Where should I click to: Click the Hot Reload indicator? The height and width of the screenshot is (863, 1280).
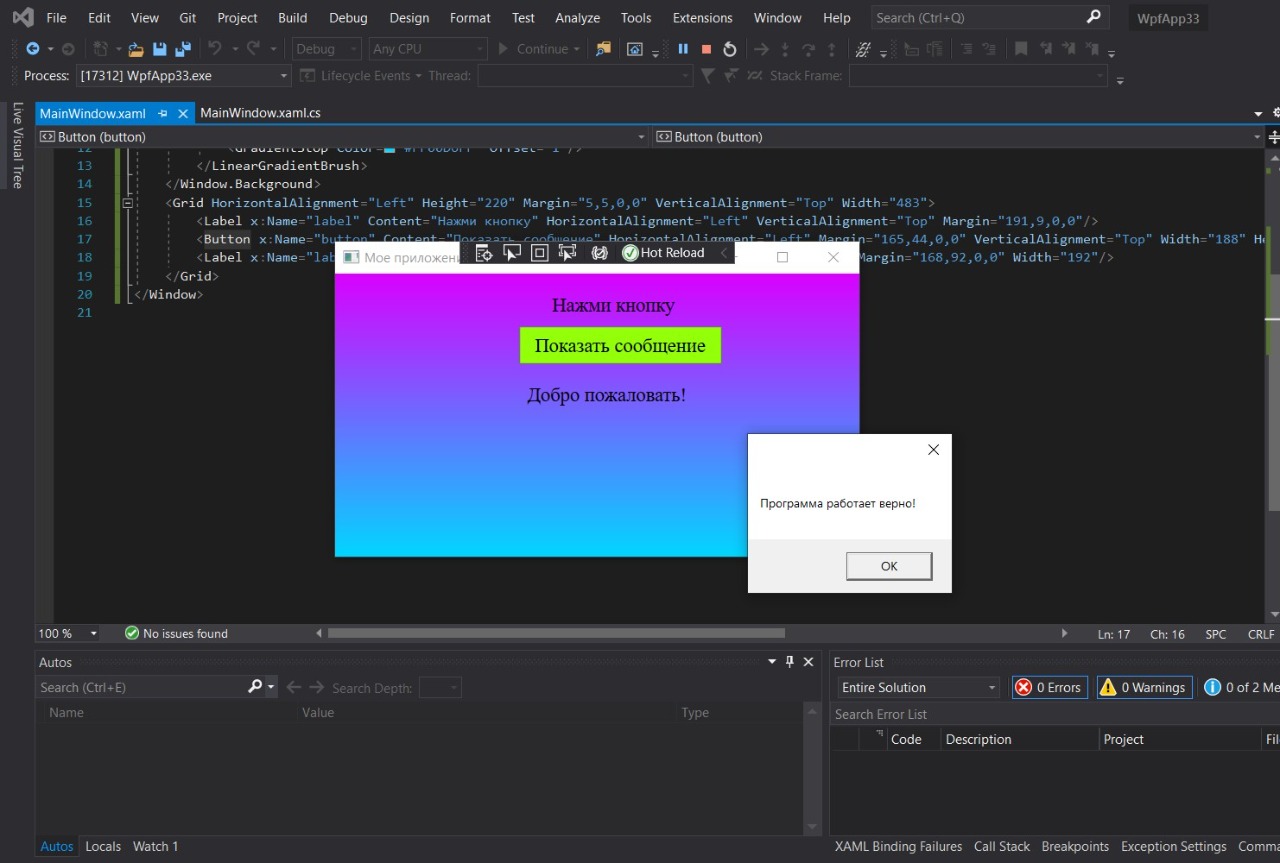click(663, 253)
